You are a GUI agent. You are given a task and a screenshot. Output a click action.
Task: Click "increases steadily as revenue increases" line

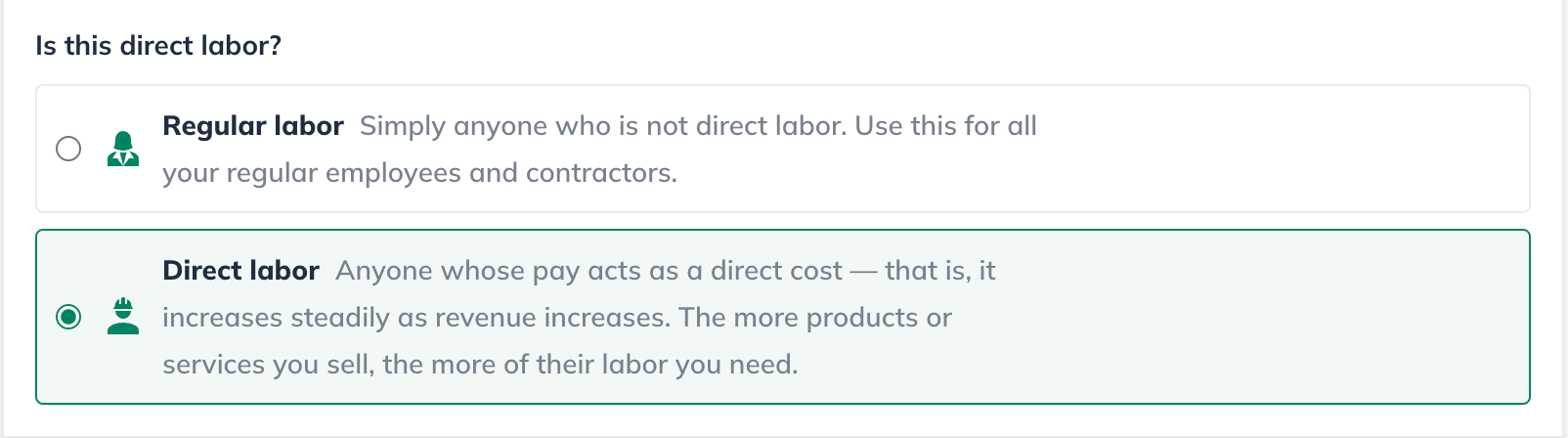pyautogui.click(x=416, y=318)
